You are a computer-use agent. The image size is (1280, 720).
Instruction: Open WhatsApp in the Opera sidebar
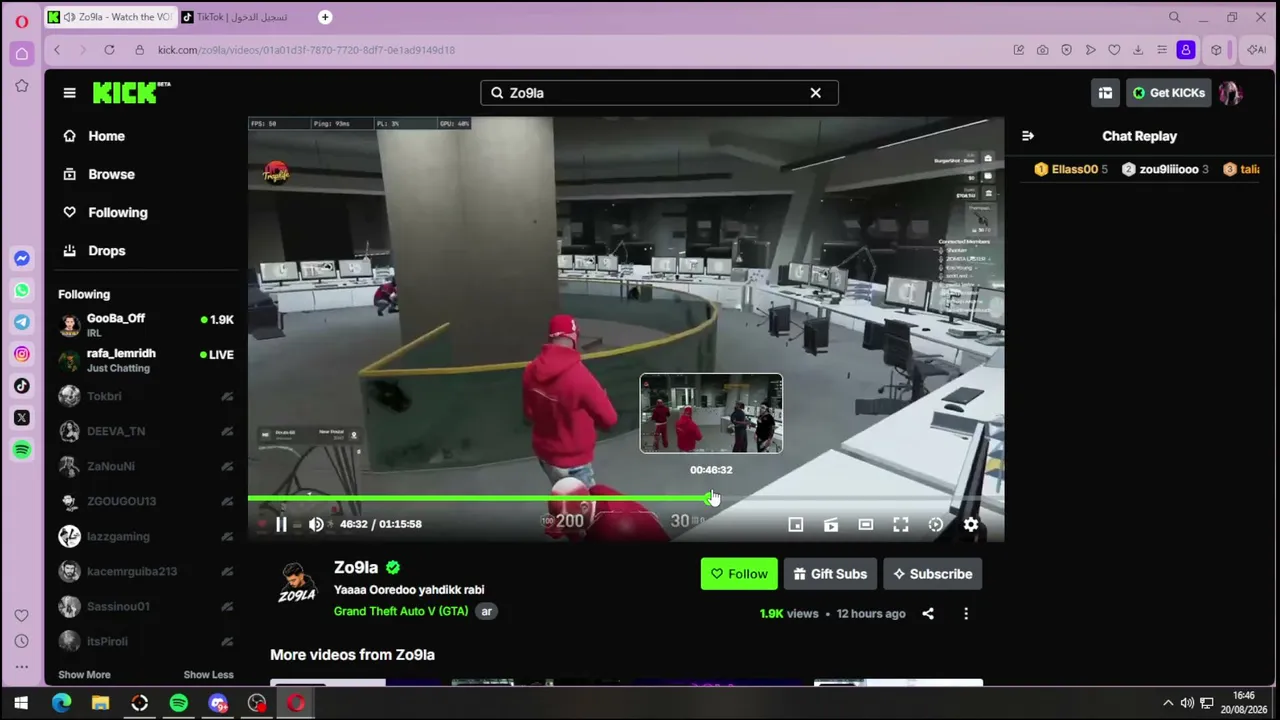[x=21, y=291]
